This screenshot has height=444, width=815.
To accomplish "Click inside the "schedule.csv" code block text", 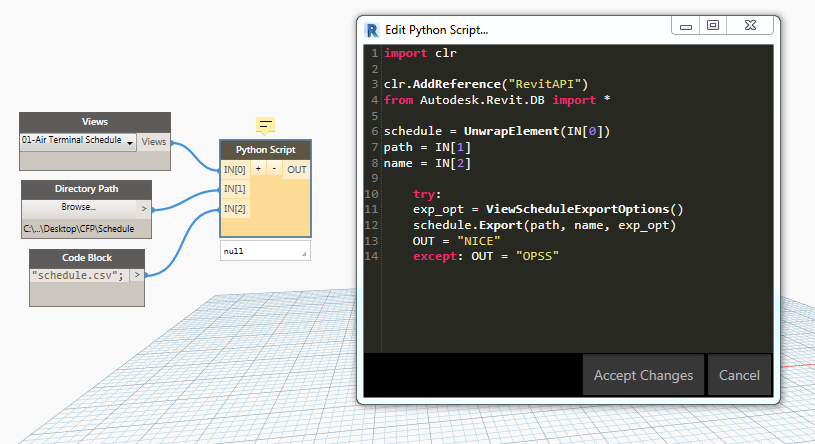I will (x=78, y=276).
